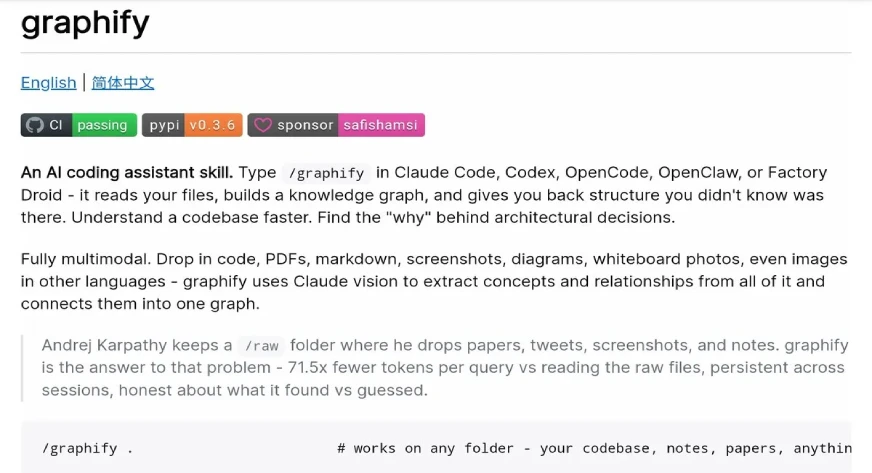Click the '# works on any folder' comment

430,448
